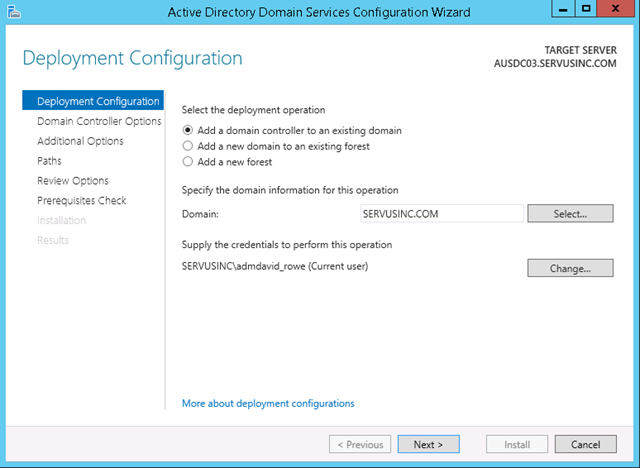Go to Additional Options step

(80, 141)
